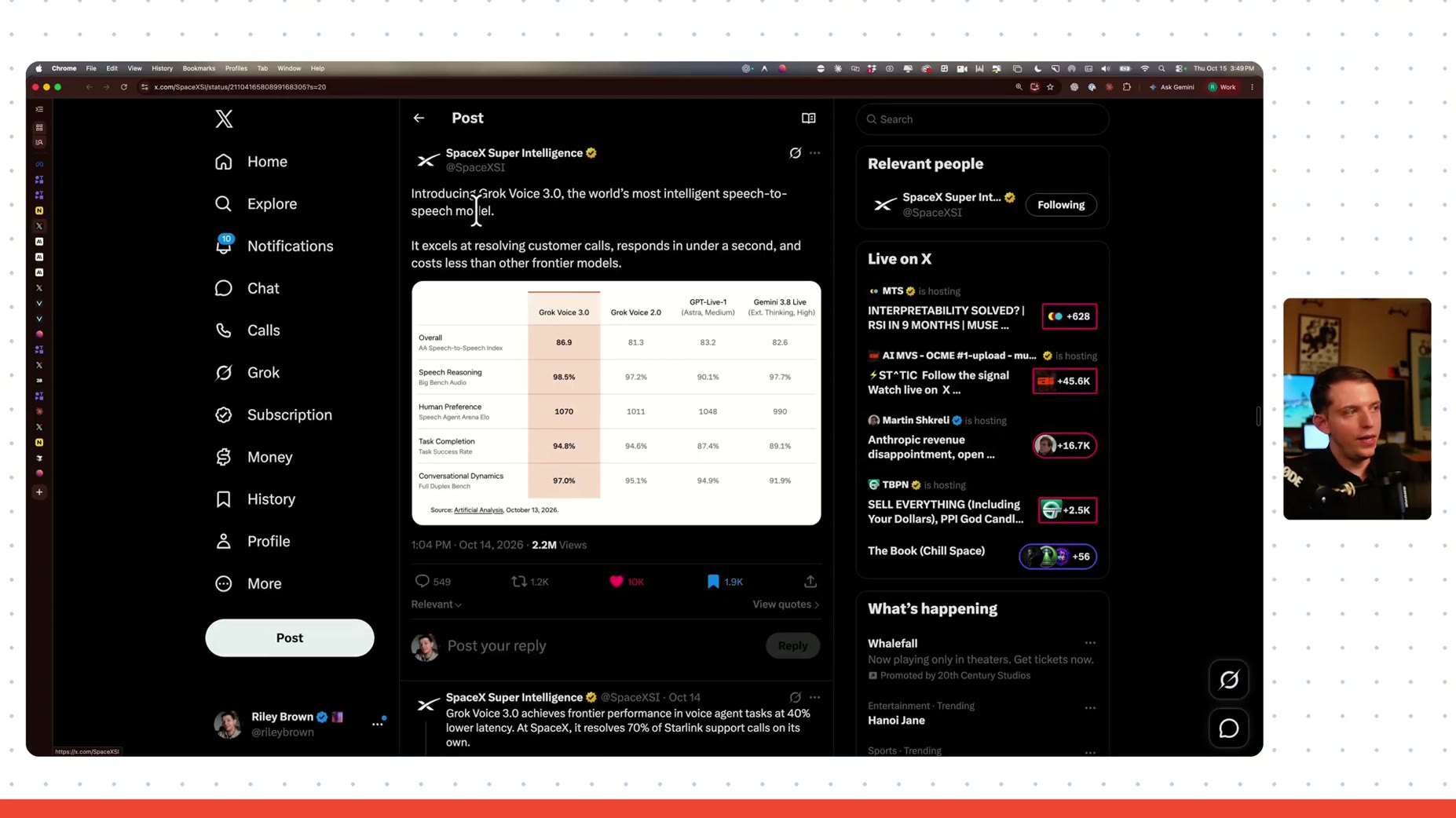
Task: Open Notifications in the sidebar
Action: (x=274, y=246)
